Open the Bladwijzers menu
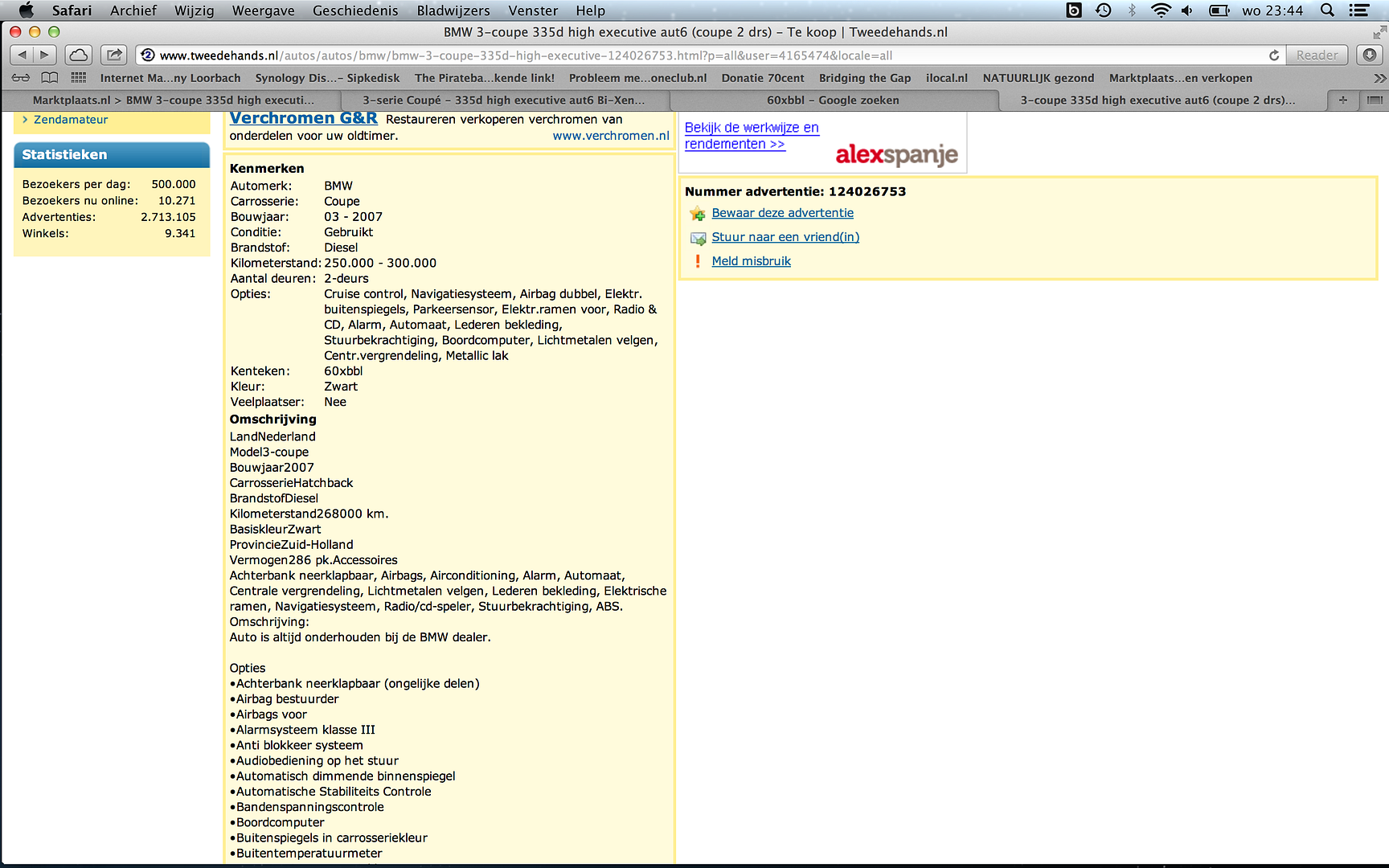Image resolution: width=1389 pixels, height=868 pixels. 453,10
